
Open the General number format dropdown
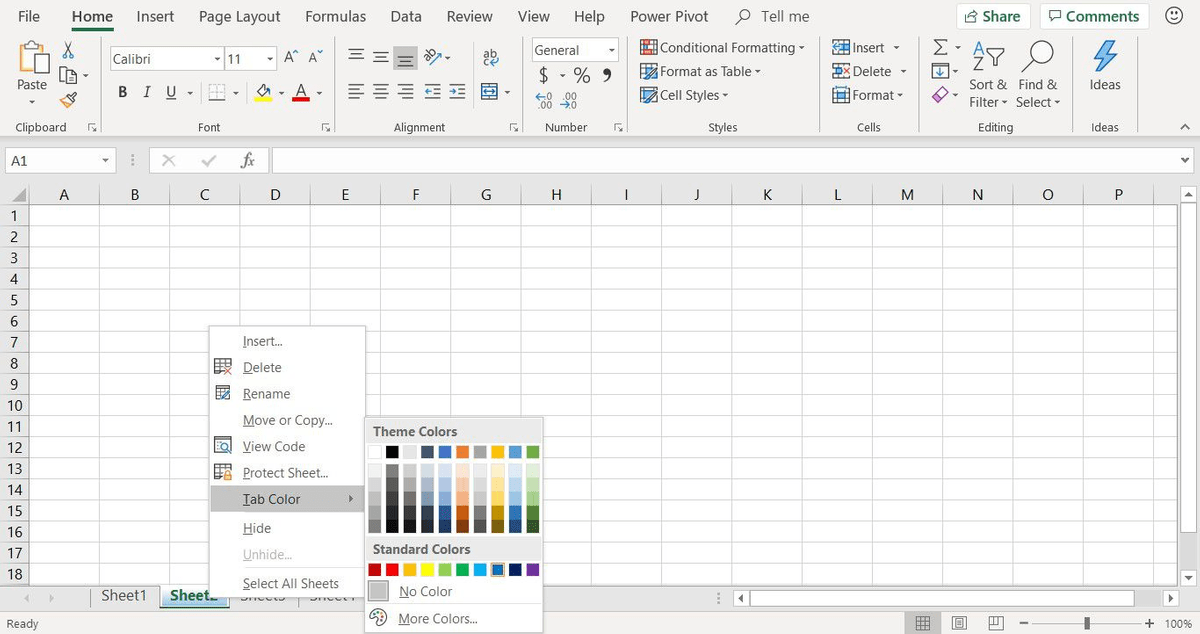(609, 49)
